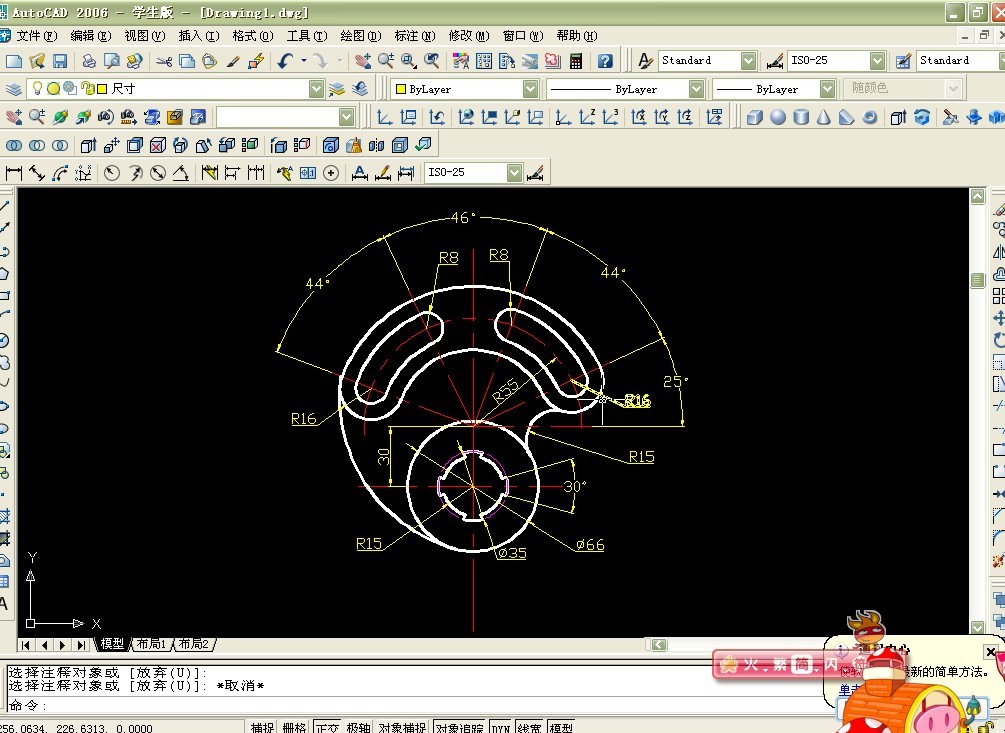1005x733 pixels.
Task: Click the Box solid tool
Action: [754, 117]
